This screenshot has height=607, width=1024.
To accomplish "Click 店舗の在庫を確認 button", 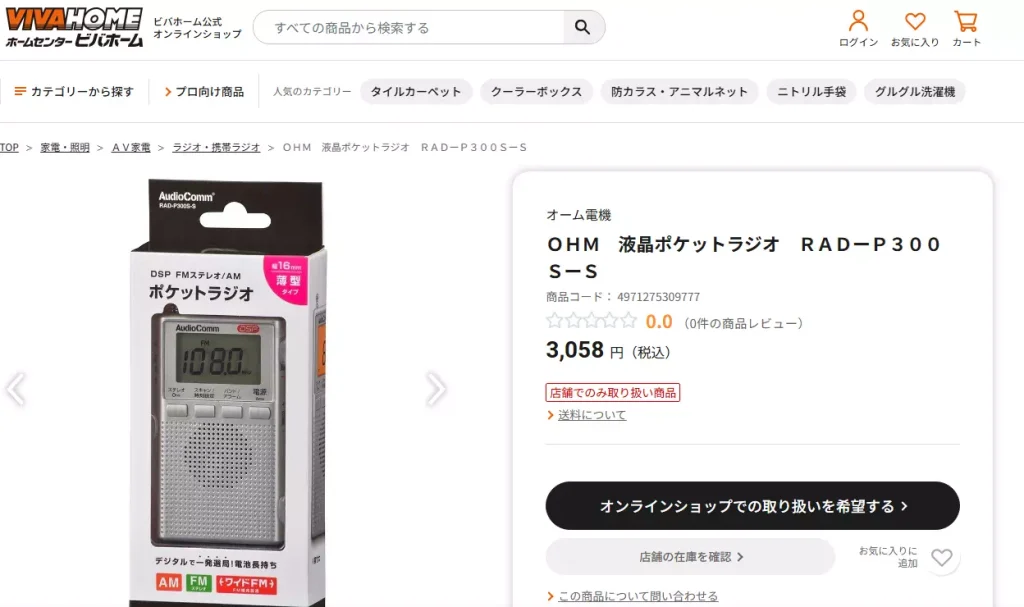I will (690, 557).
